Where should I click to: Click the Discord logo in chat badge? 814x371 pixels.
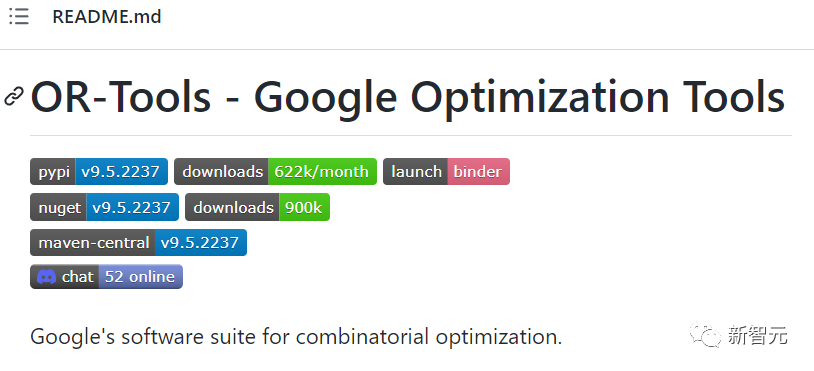(x=46, y=277)
